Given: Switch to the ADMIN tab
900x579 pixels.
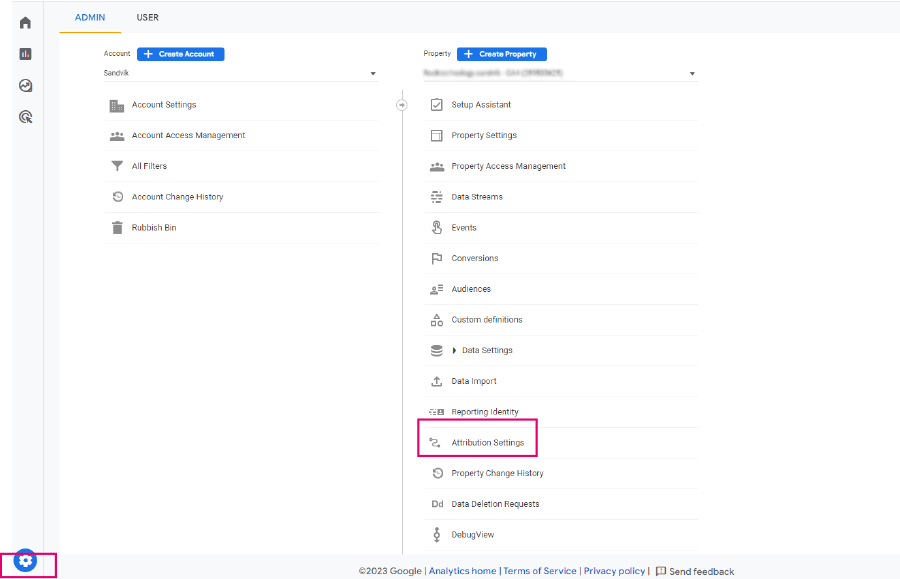Looking at the screenshot, I should pyautogui.click(x=90, y=17).
